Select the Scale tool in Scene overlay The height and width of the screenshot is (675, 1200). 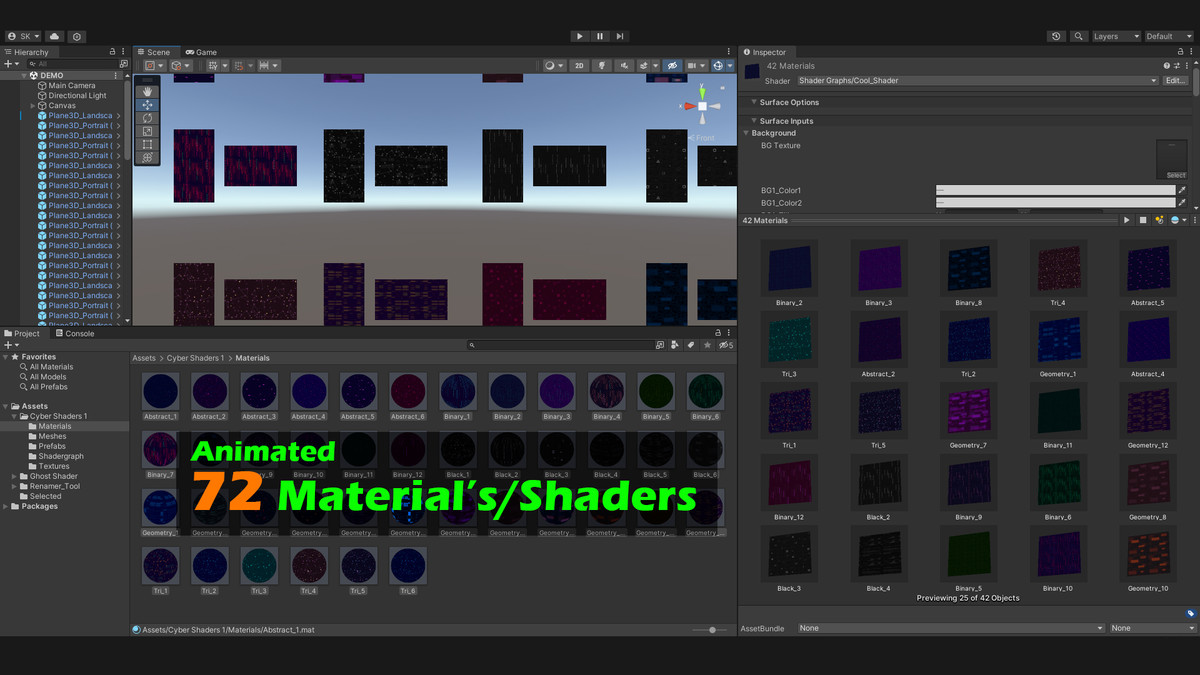pos(147,131)
